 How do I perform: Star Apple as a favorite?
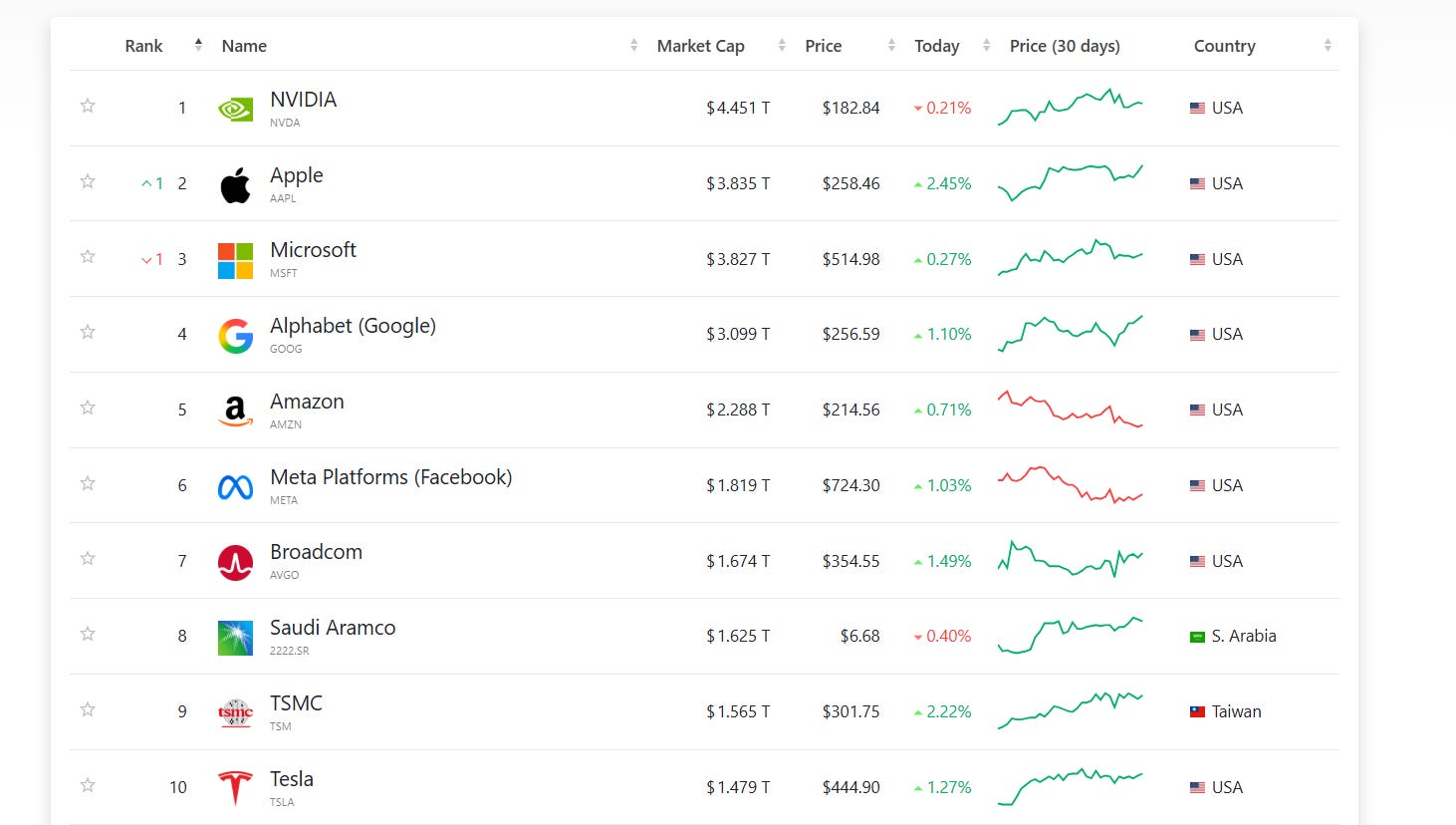[88, 181]
